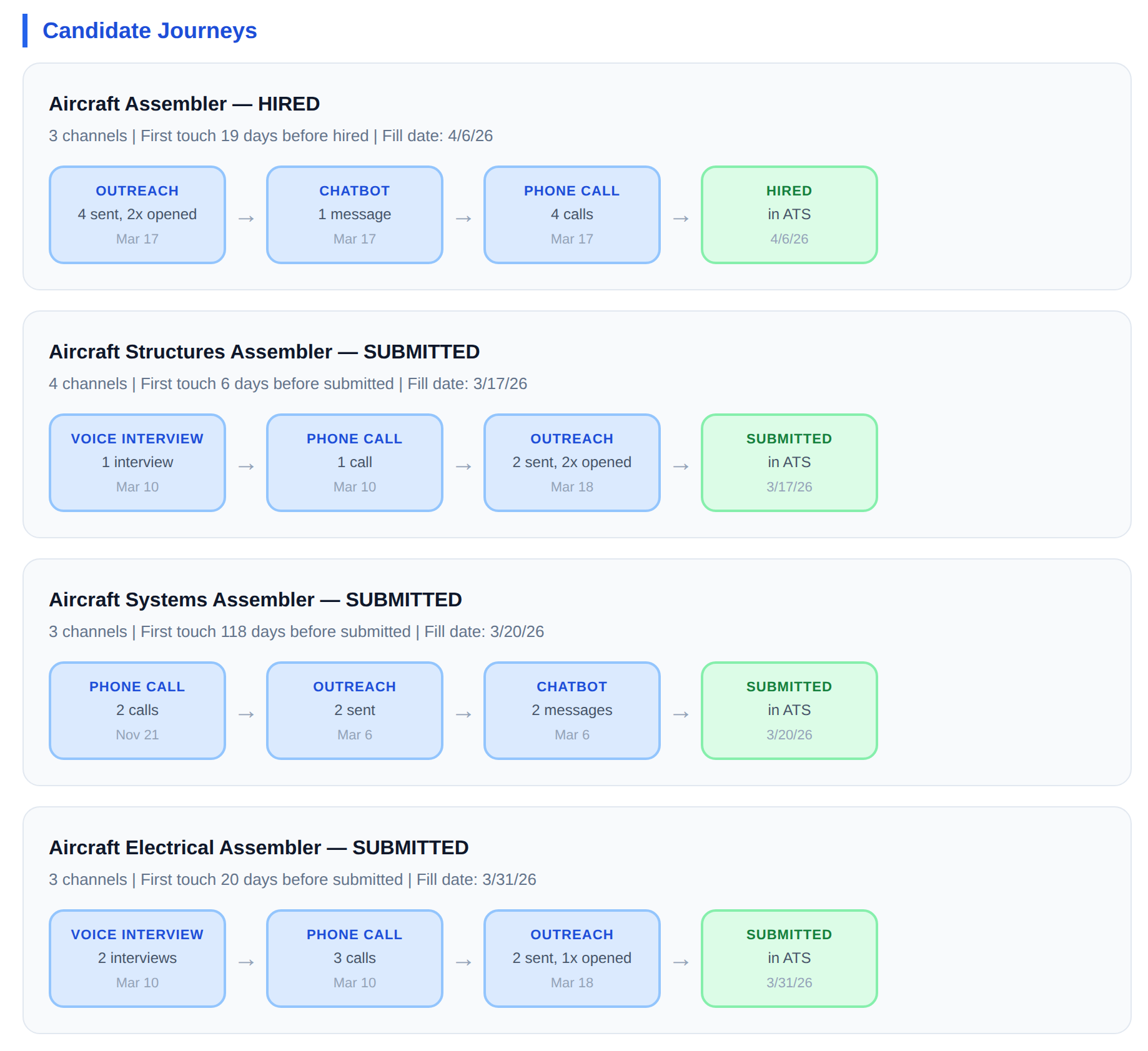Viewport: 1148px width, 1051px height.
Task: Select the Aircraft Assembler — HIRED title
Action: (x=184, y=104)
